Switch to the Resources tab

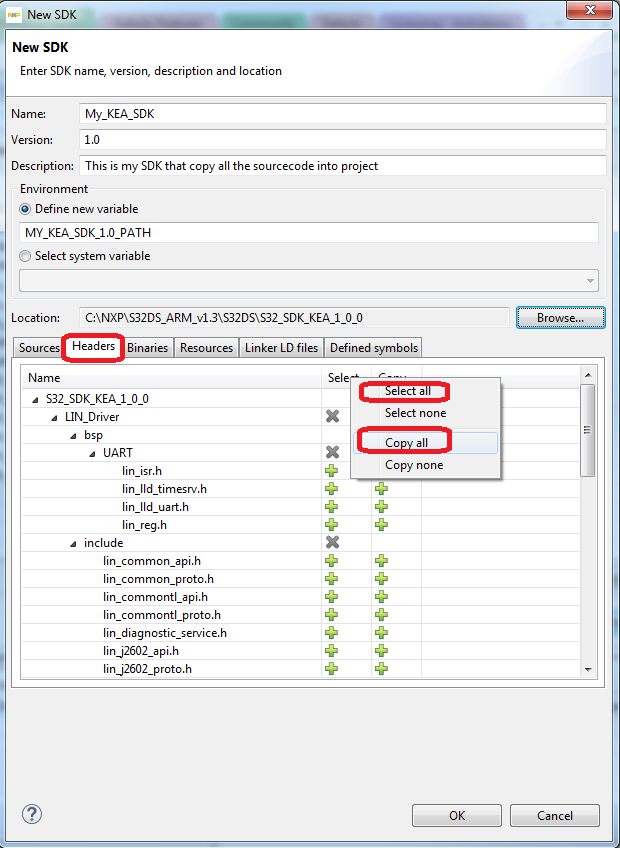[206, 348]
